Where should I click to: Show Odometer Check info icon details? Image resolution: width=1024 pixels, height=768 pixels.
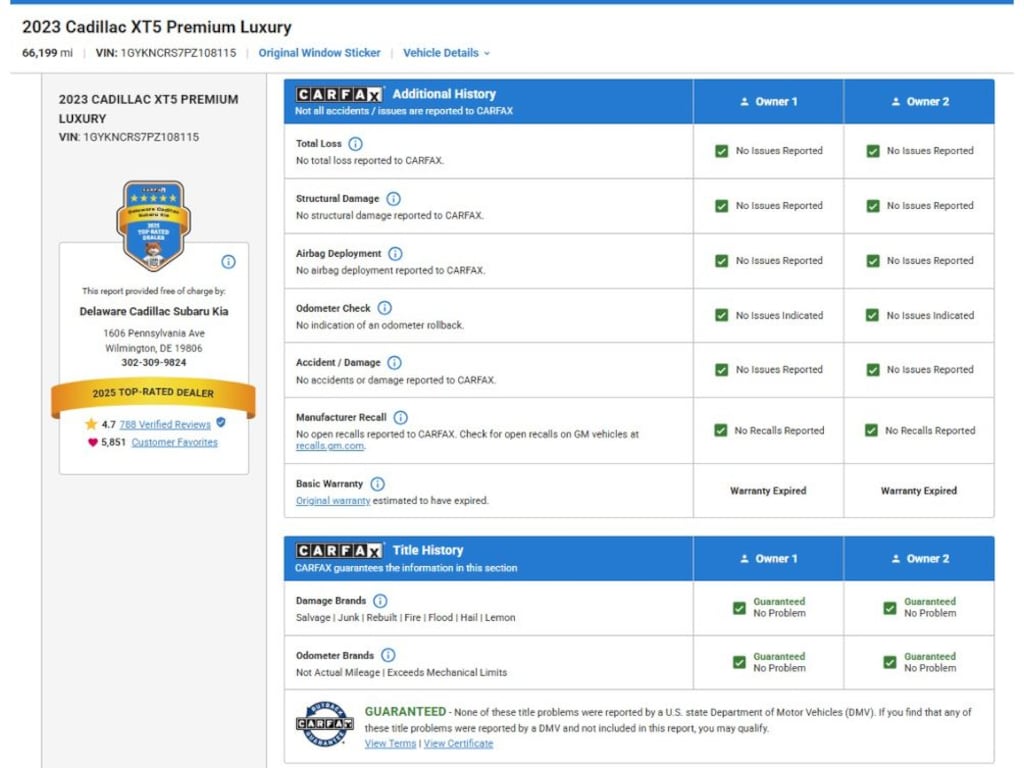[x=385, y=308]
